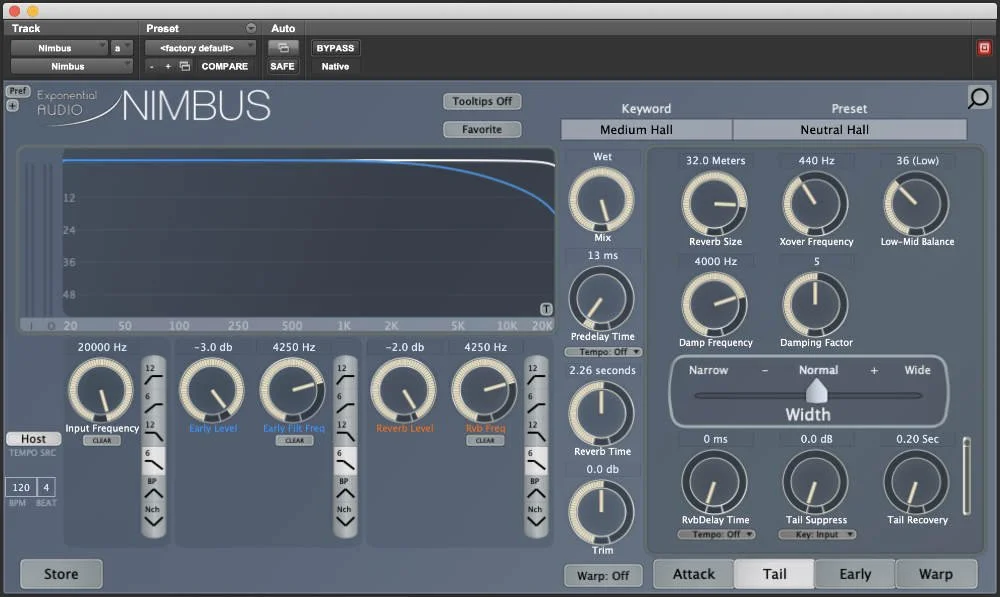Select Early filter 12 dB high-pass shape
The width and height of the screenshot is (1000, 597).
click(345, 374)
